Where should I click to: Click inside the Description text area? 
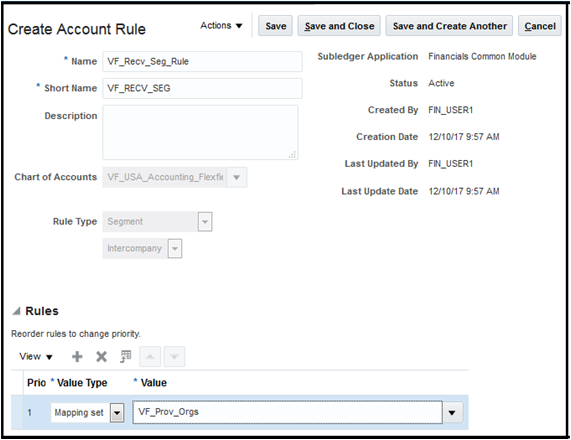(200, 132)
